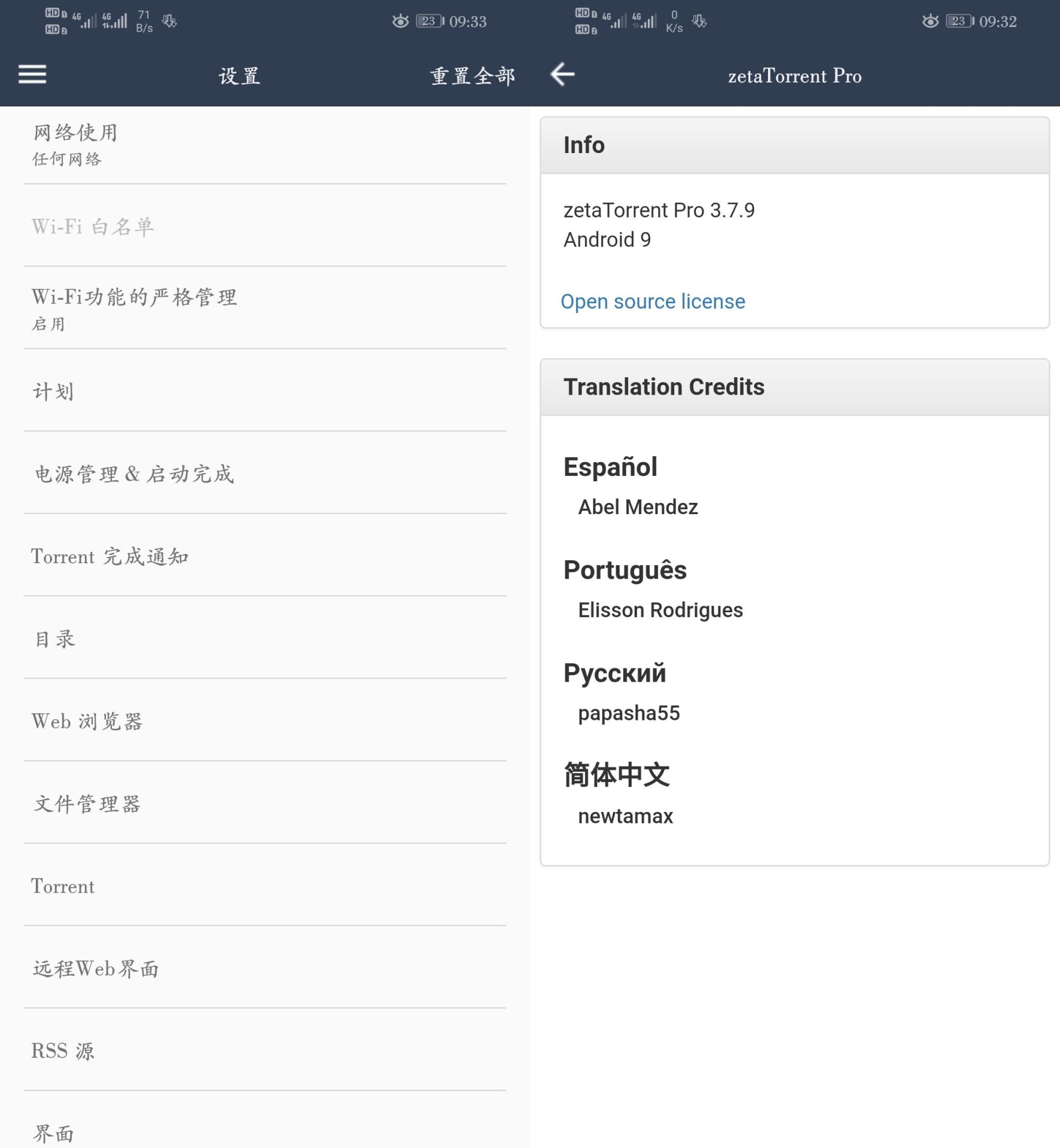Image resolution: width=1060 pixels, height=1148 pixels.
Task: Open the 计划 schedule settings
Action: [264, 392]
